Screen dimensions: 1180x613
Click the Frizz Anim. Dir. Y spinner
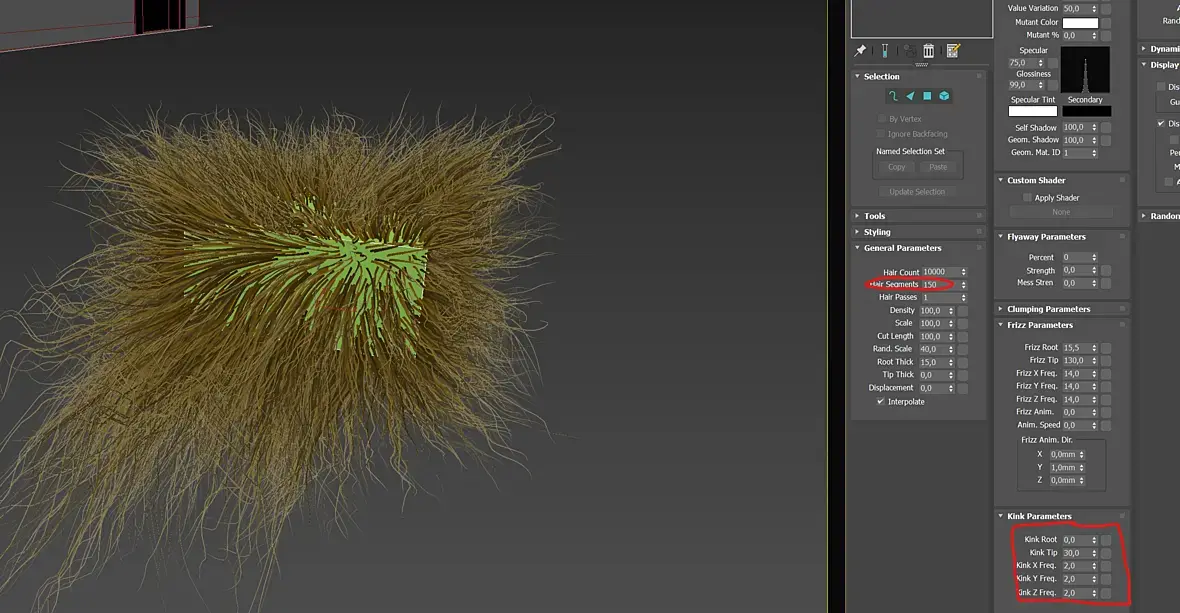[1081, 468]
